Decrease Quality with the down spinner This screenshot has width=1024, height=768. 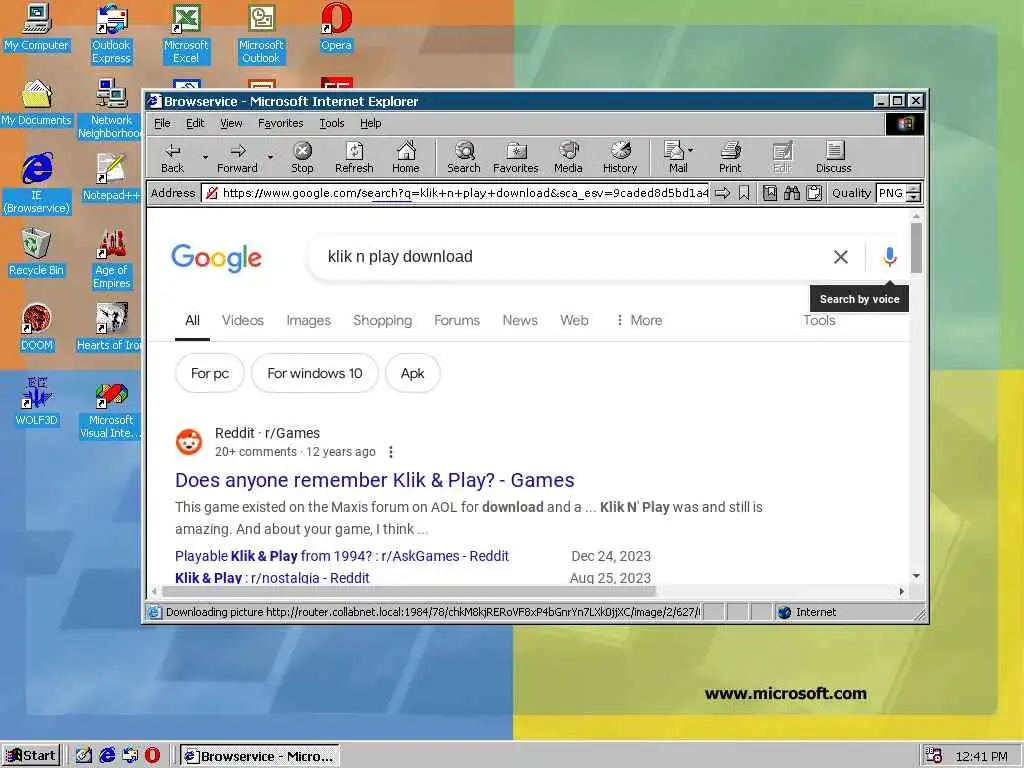click(x=914, y=197)
